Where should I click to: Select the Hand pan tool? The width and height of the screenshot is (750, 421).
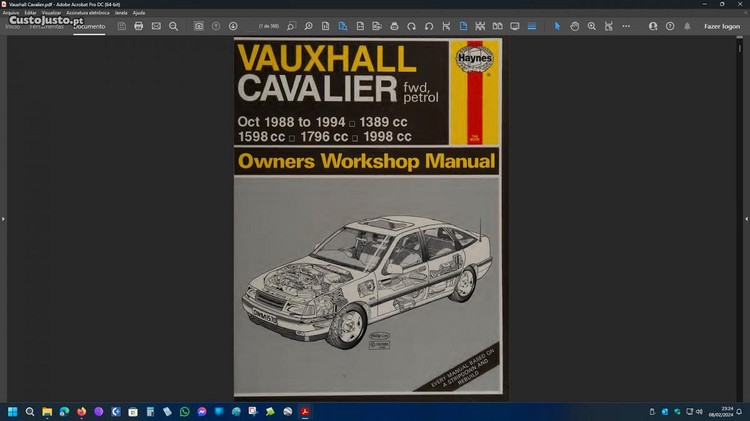[x=575, y=26]
